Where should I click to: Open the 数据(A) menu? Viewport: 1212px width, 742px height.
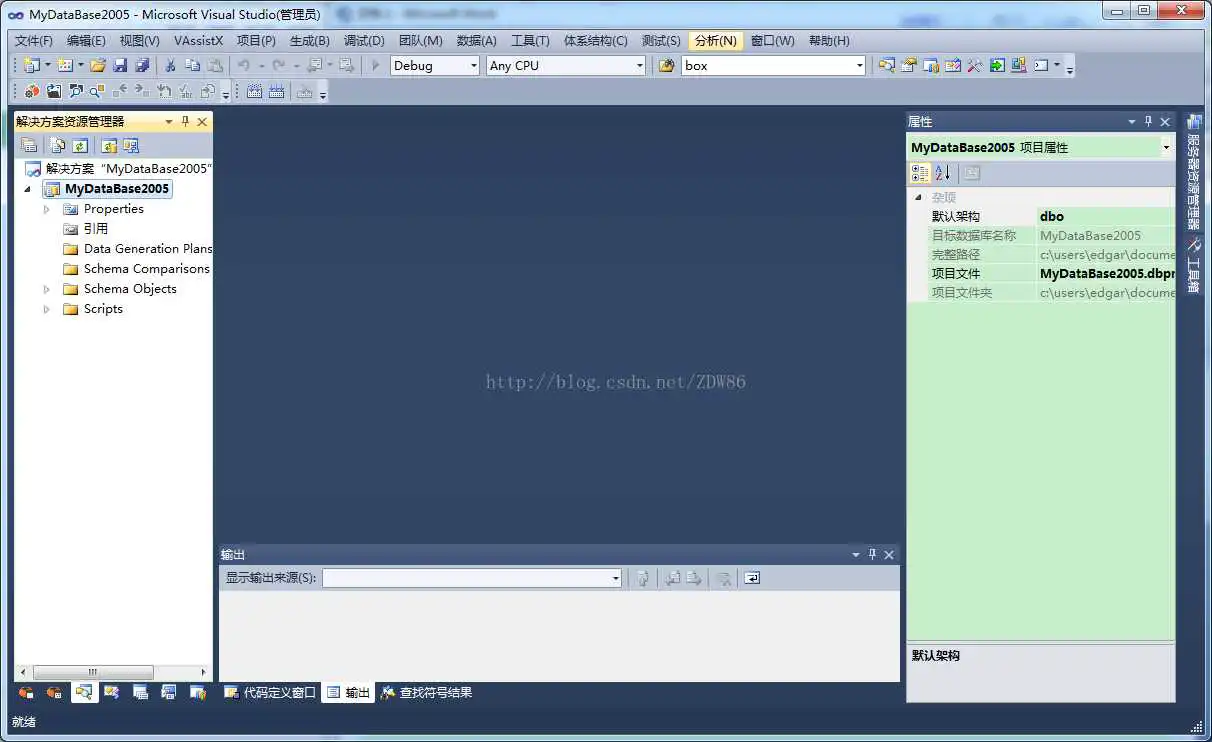tap(476, 41)
